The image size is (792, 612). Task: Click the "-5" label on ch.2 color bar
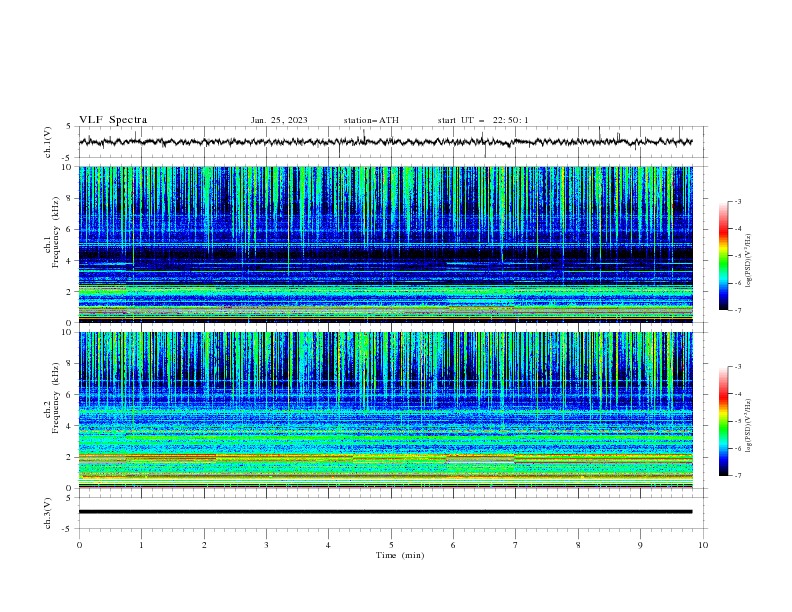(738, 421)
